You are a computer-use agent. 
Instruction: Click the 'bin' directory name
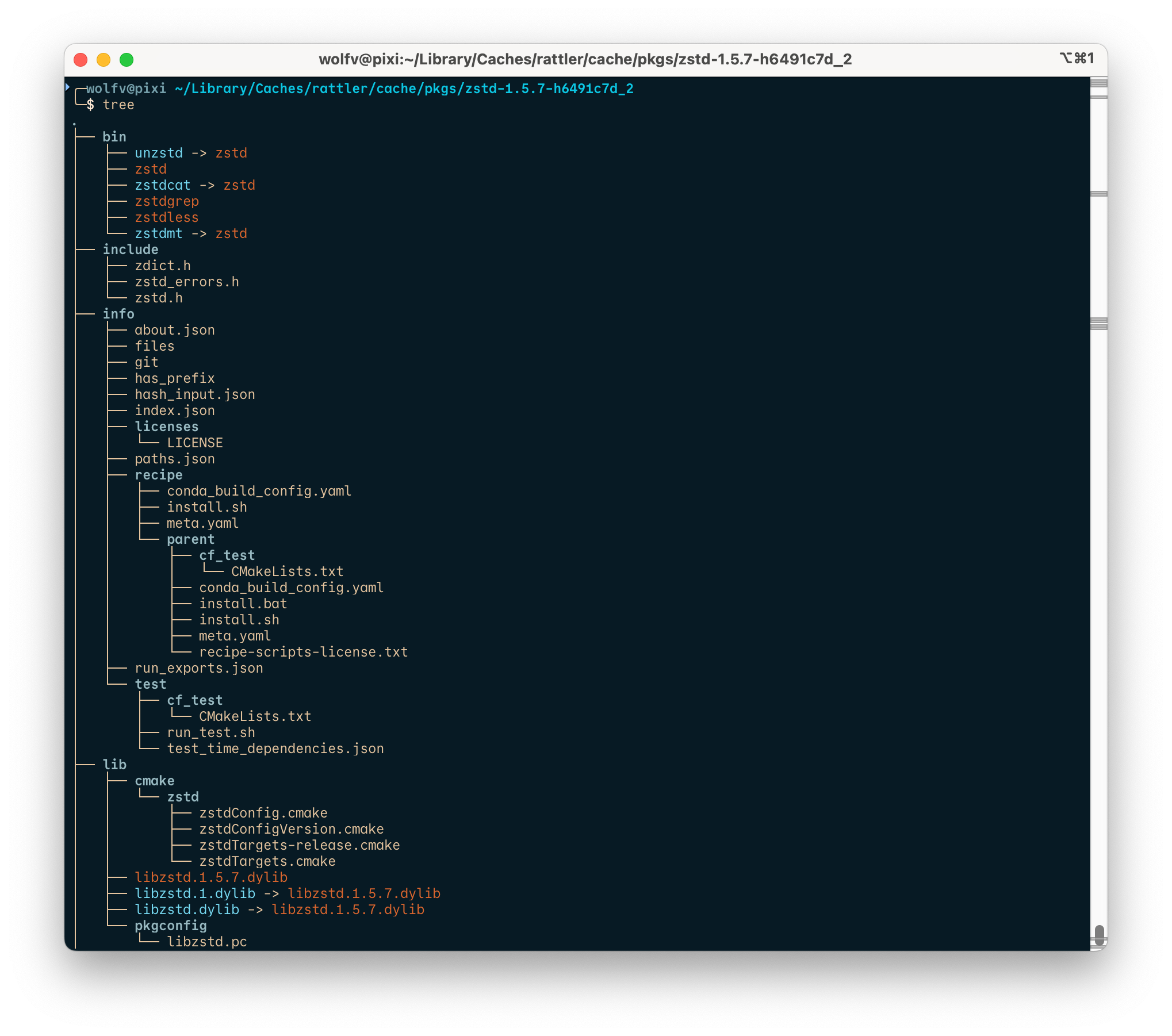pyautogui.click(x=114, y=137)
